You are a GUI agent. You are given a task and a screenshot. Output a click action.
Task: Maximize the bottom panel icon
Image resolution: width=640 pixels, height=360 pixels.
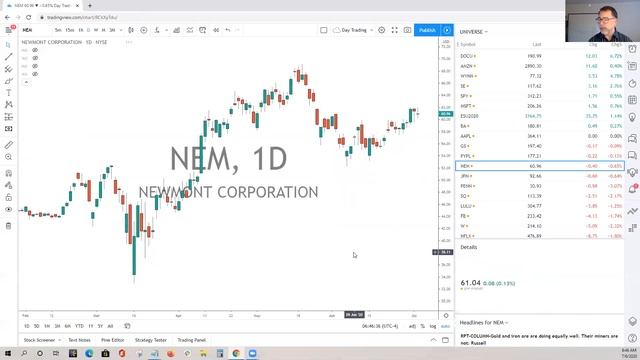(x=445, y=340)
